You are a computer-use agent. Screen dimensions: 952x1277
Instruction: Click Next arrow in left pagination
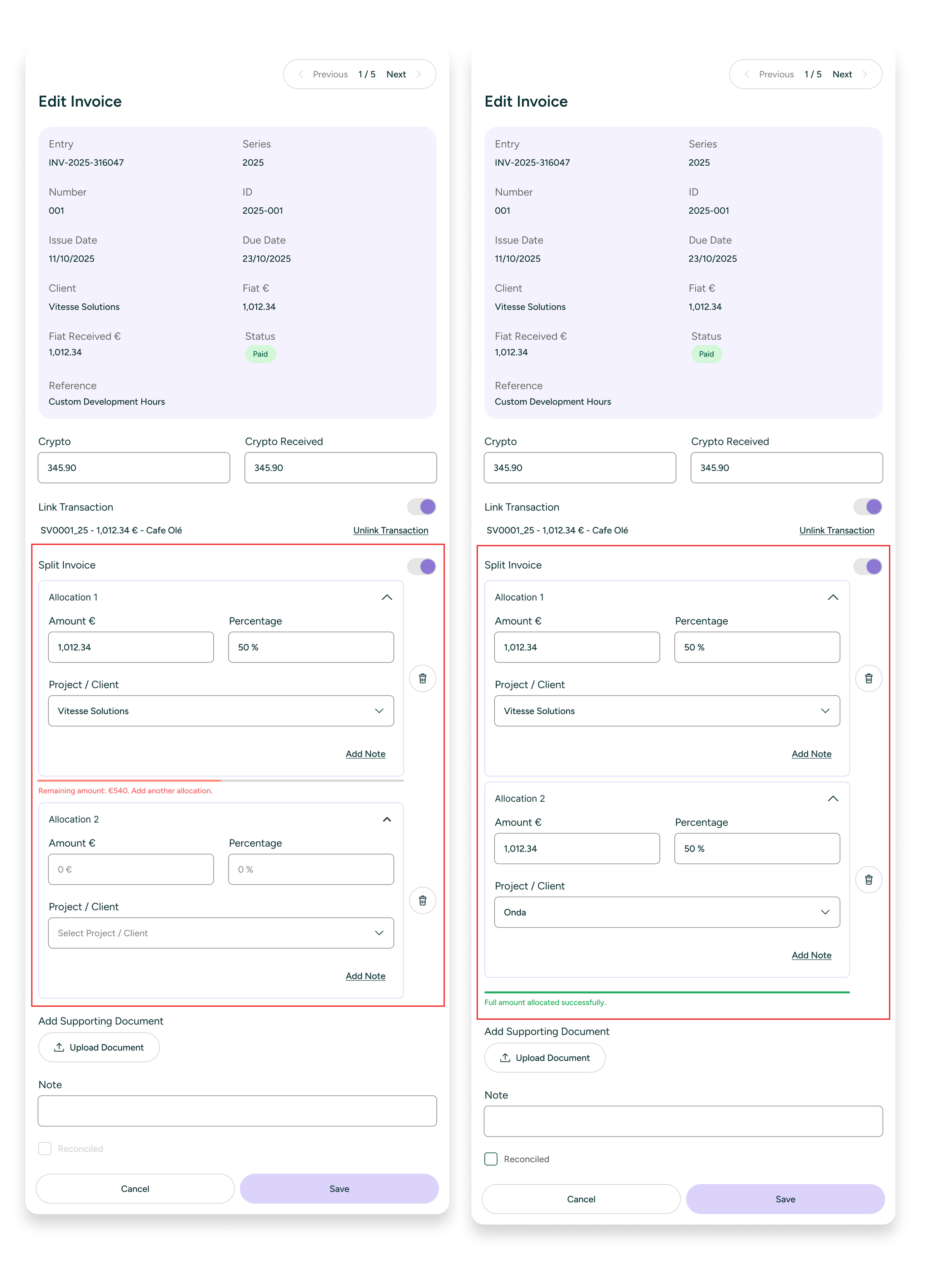click(x=419, y=74)
